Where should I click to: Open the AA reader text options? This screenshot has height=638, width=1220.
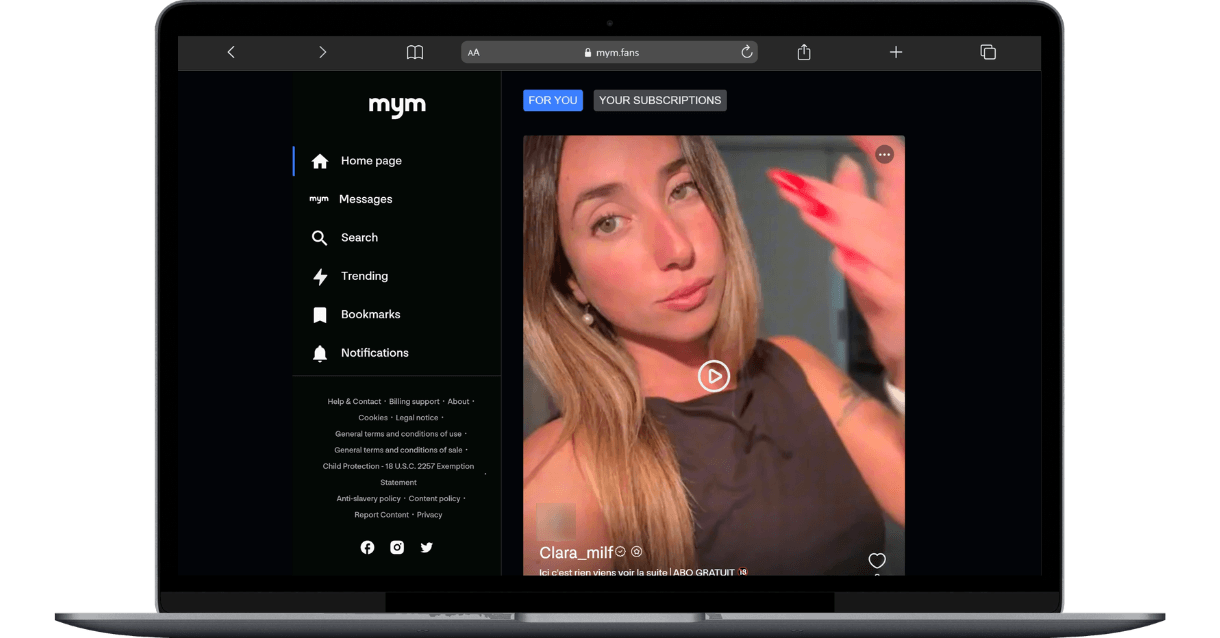[474, 52]
